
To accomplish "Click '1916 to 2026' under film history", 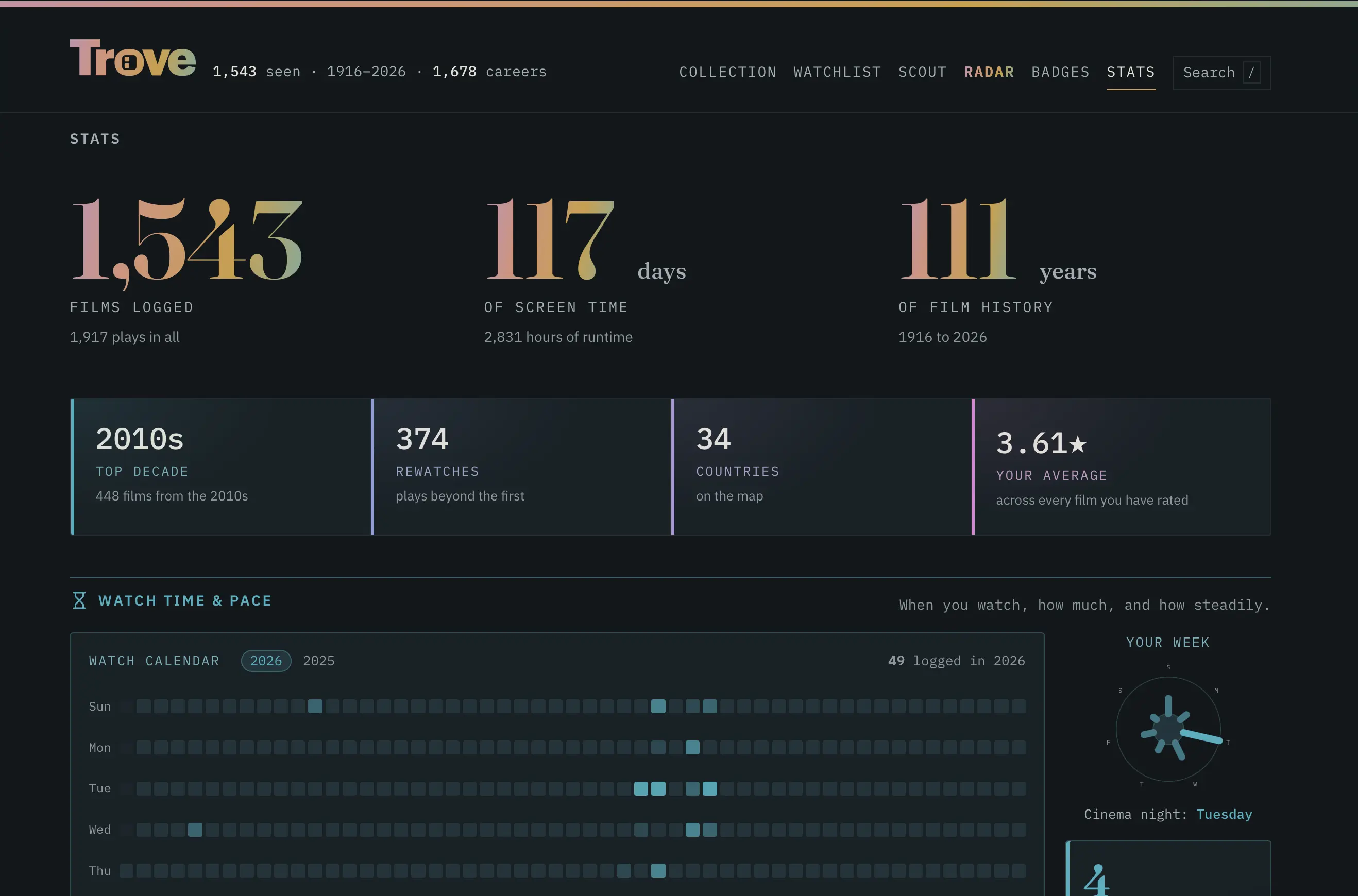I will tap(942, 337).
